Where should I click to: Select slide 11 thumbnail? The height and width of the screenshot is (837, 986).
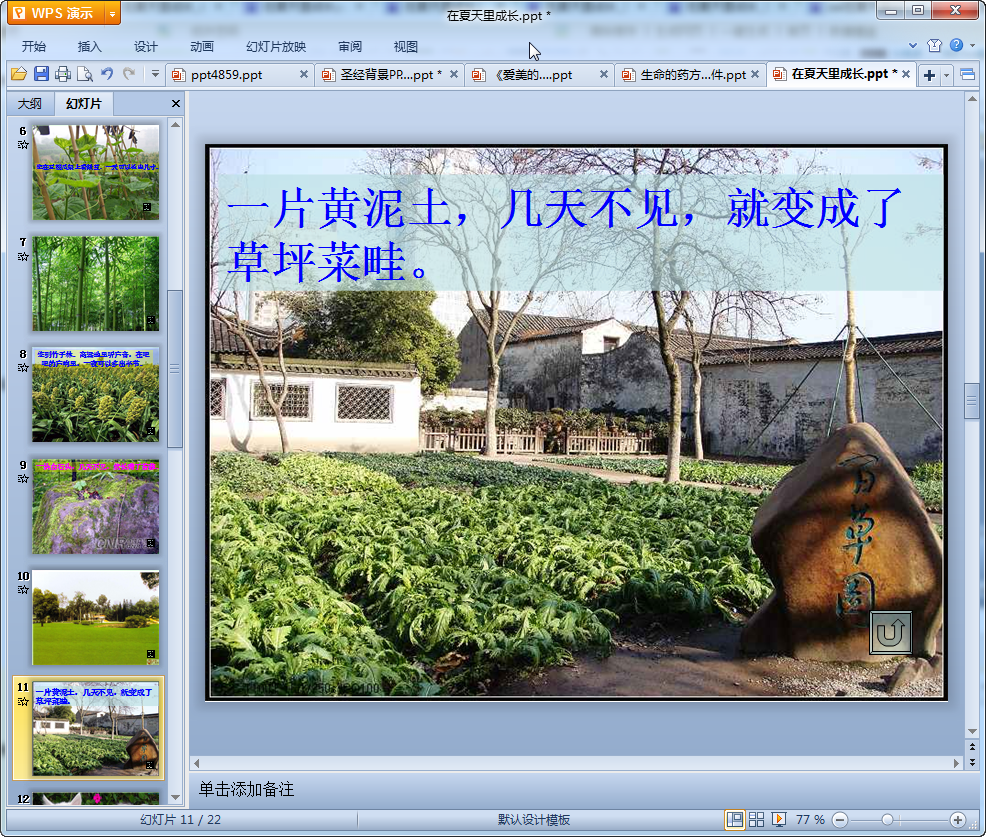[96, 729]
